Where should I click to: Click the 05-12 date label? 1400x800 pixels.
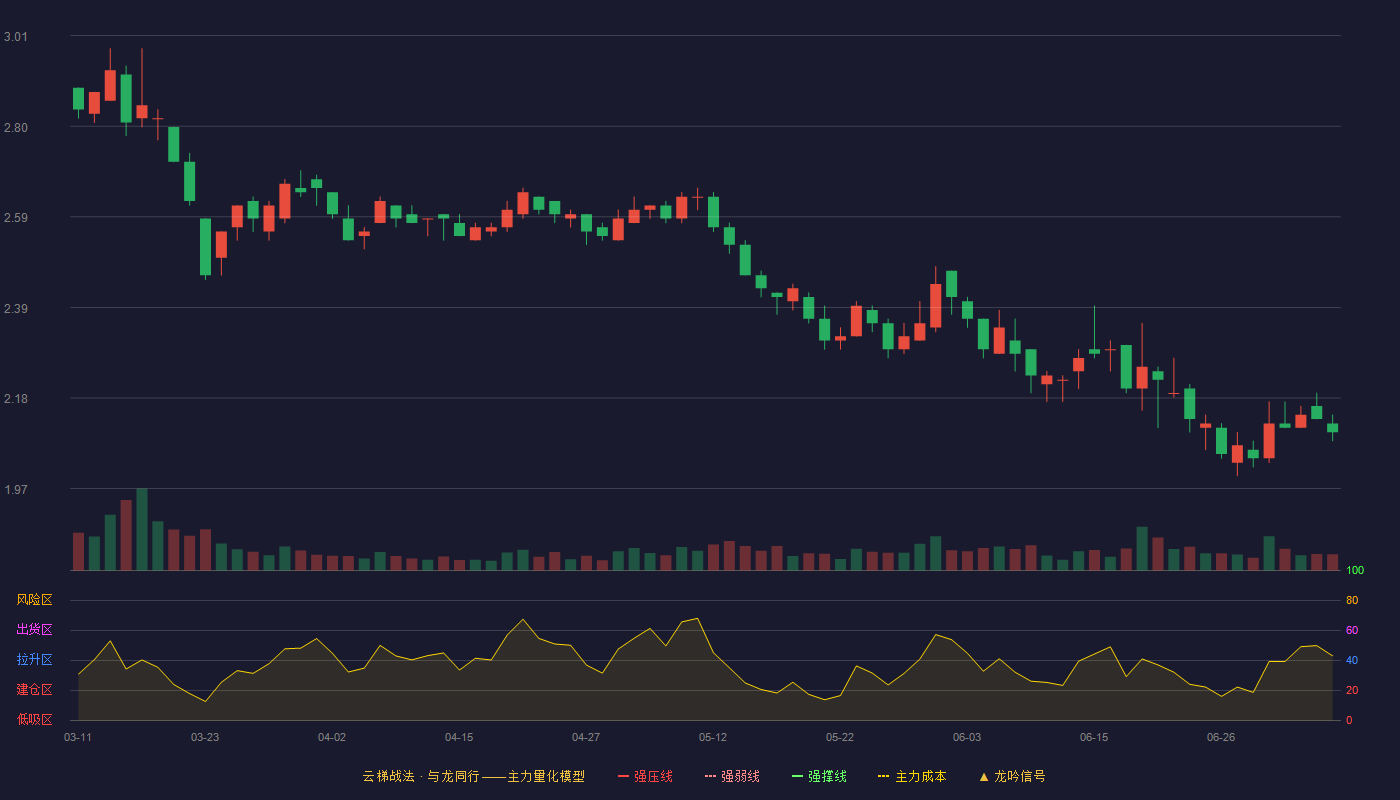click(x=713, y=737)
